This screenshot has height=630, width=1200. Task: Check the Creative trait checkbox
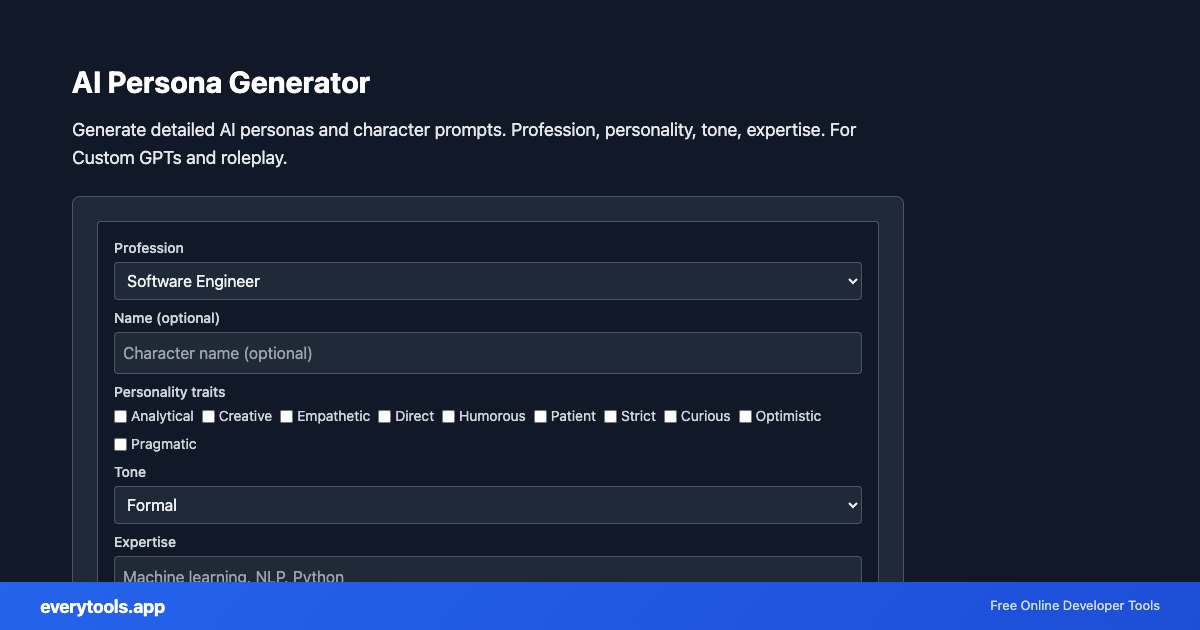[208, 416]
